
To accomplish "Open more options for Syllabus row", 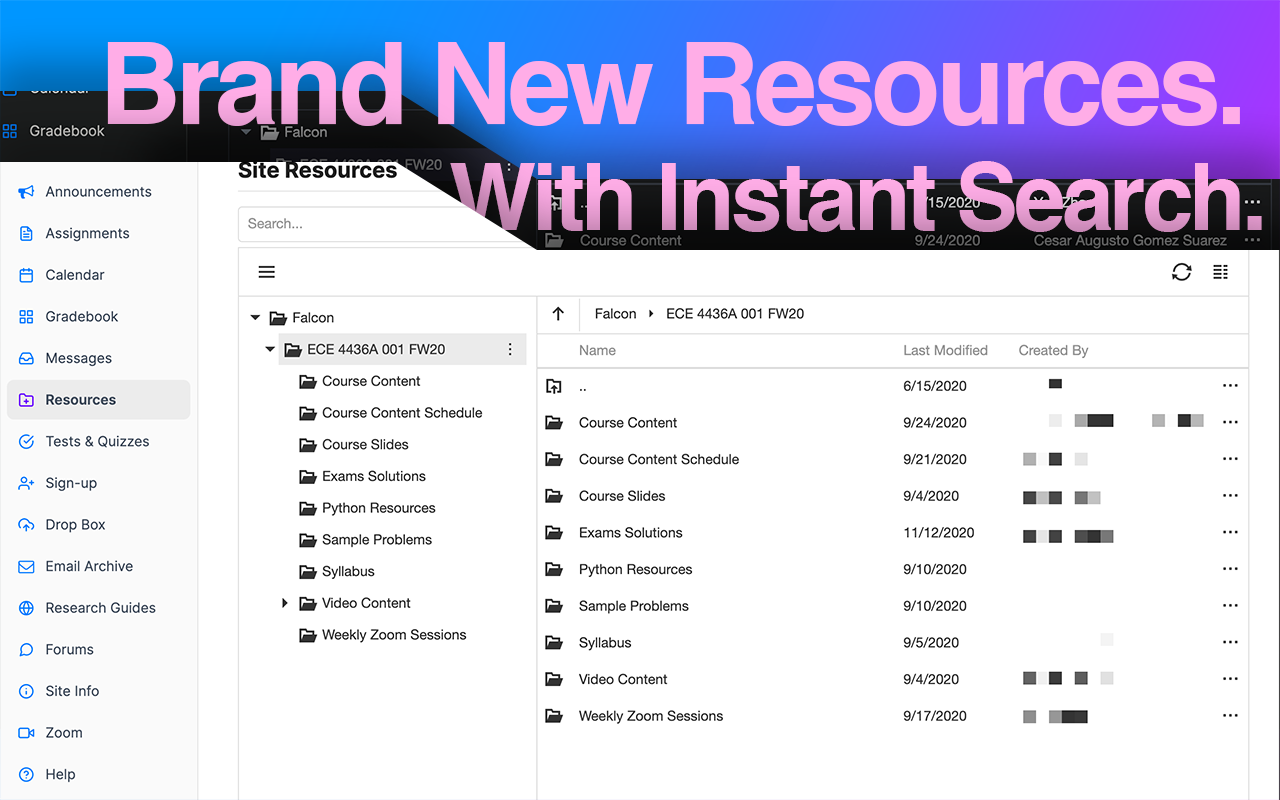I will (1230, 643).
